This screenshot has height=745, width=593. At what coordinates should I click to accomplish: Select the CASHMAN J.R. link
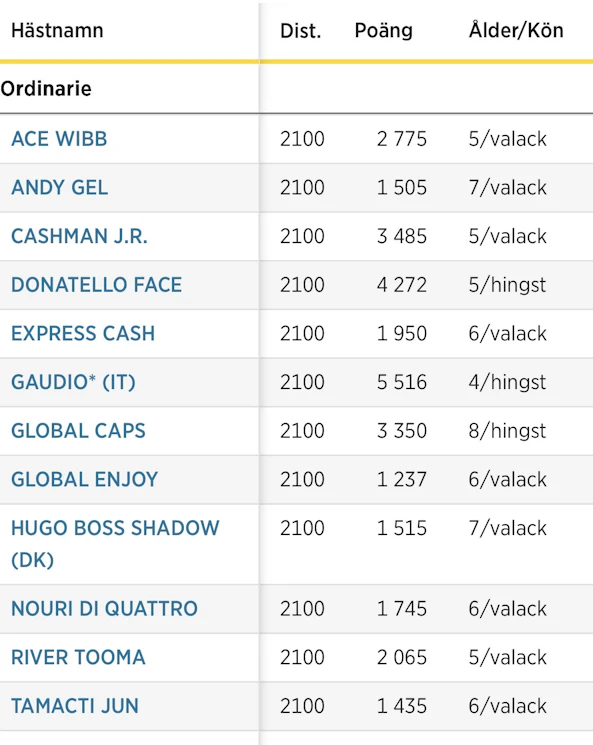(79, 236)
